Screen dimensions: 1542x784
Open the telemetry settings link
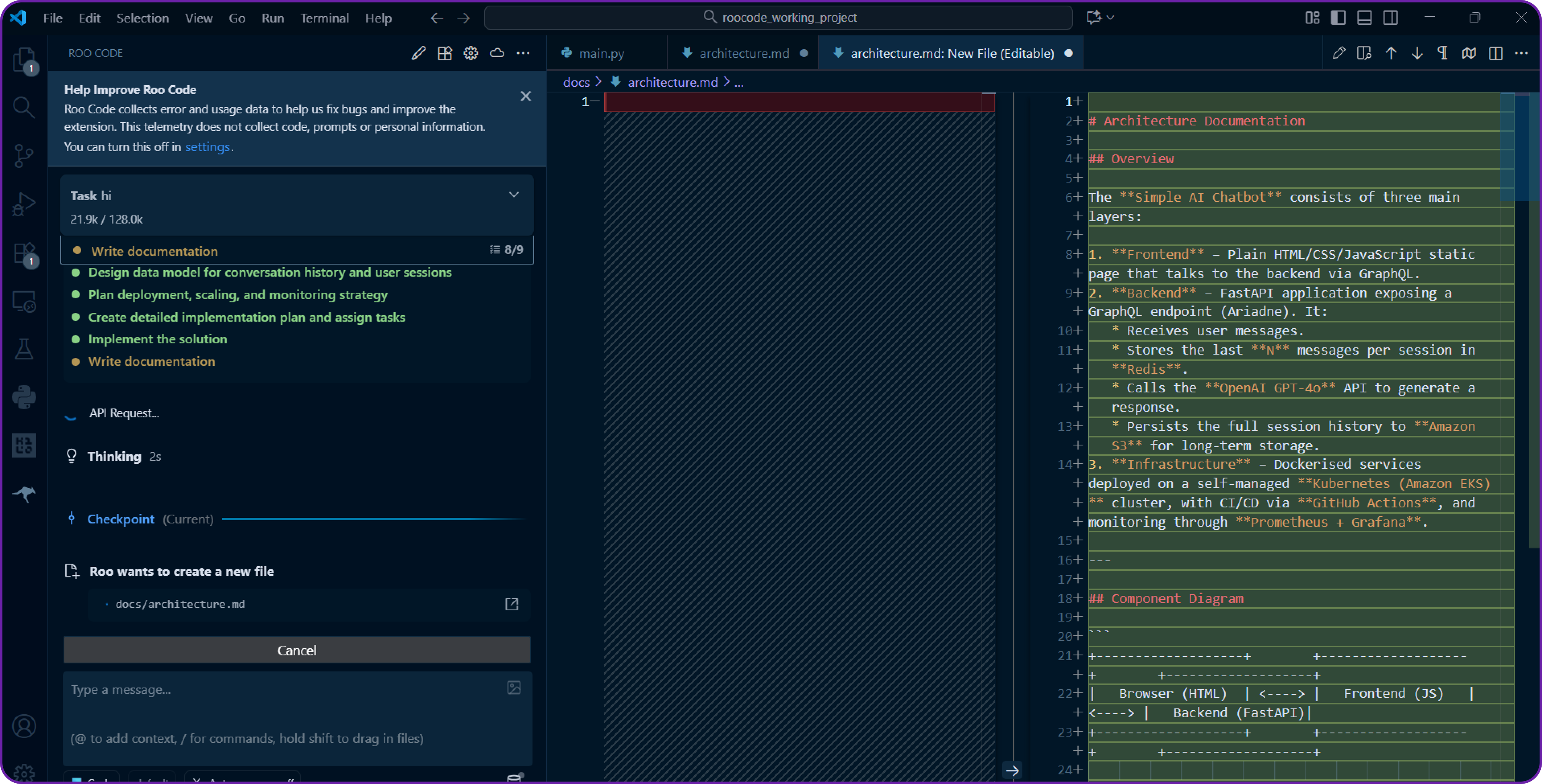point(207,147)
